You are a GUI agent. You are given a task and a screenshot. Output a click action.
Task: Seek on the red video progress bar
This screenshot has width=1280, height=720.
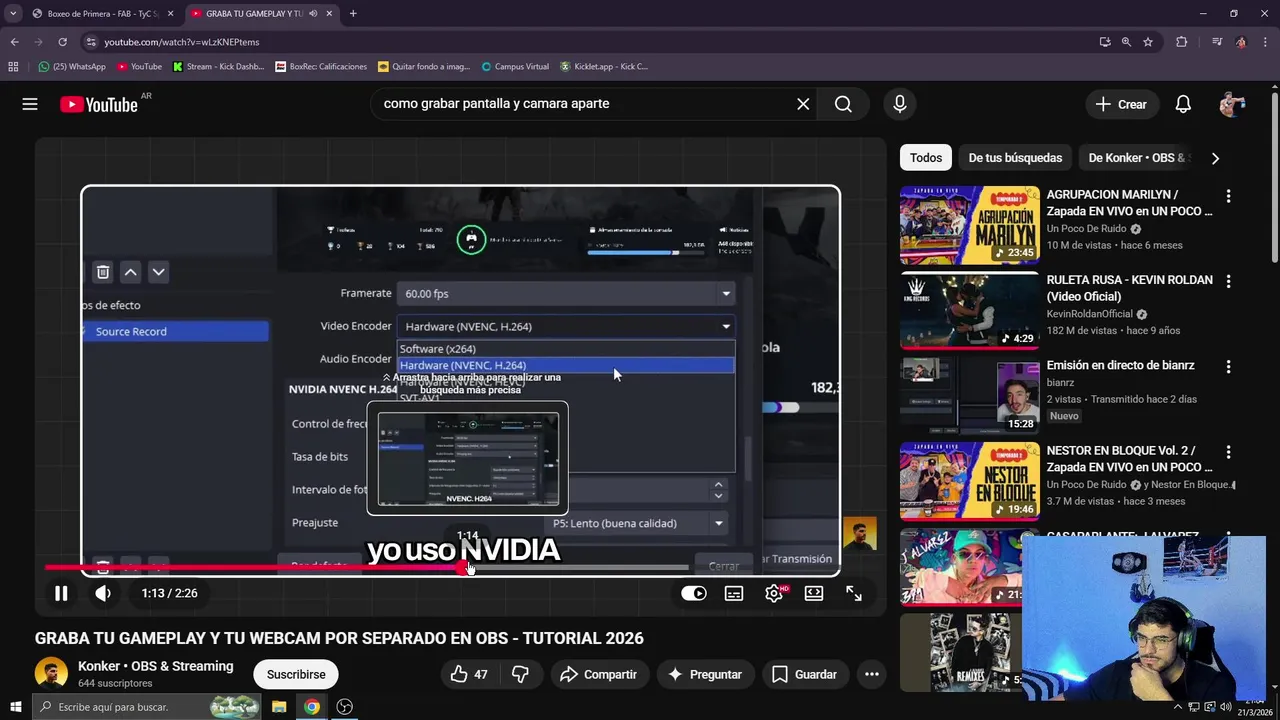(x=366, y=568)
